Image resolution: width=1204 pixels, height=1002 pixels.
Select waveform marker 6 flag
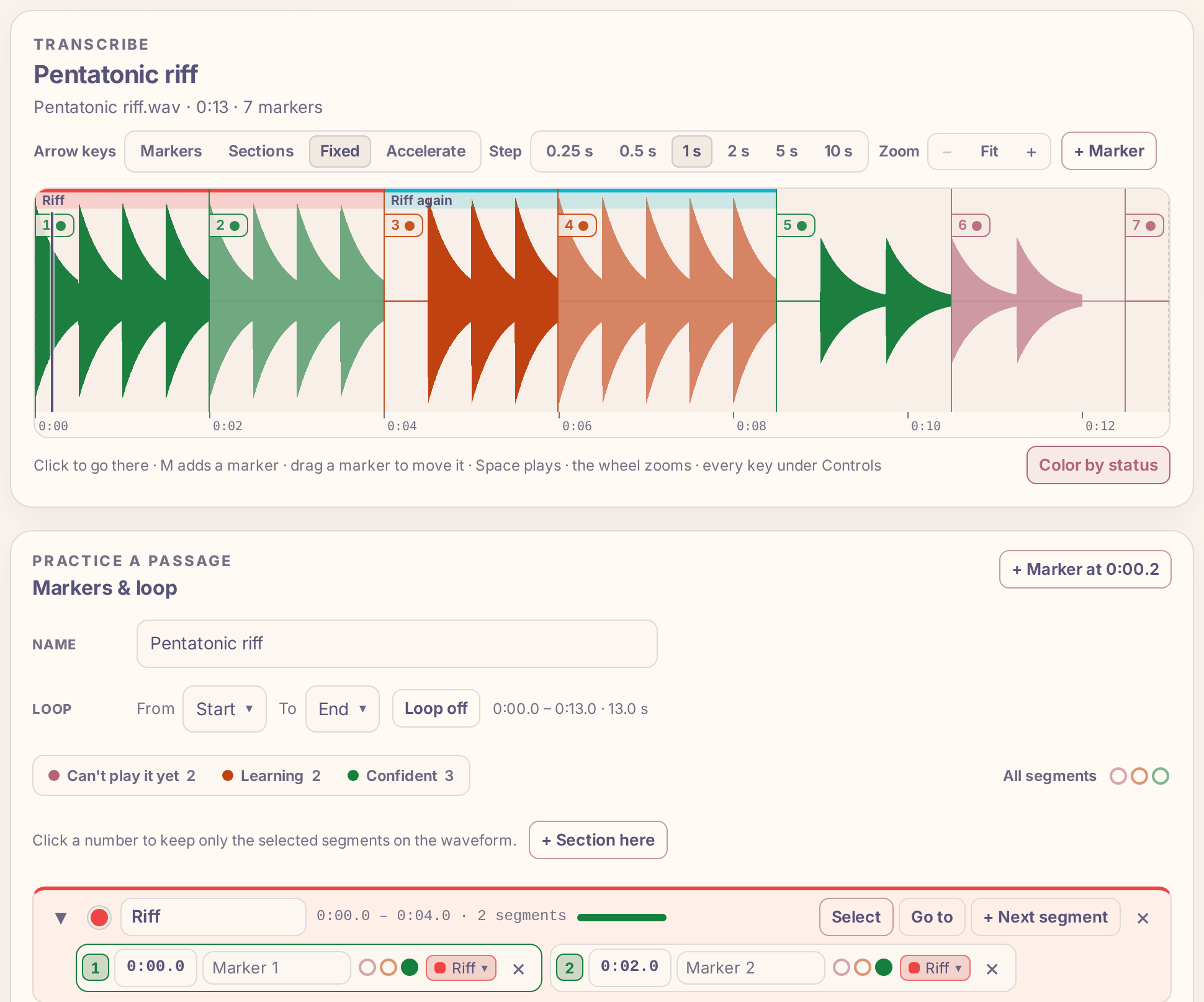tap(971, 225)
